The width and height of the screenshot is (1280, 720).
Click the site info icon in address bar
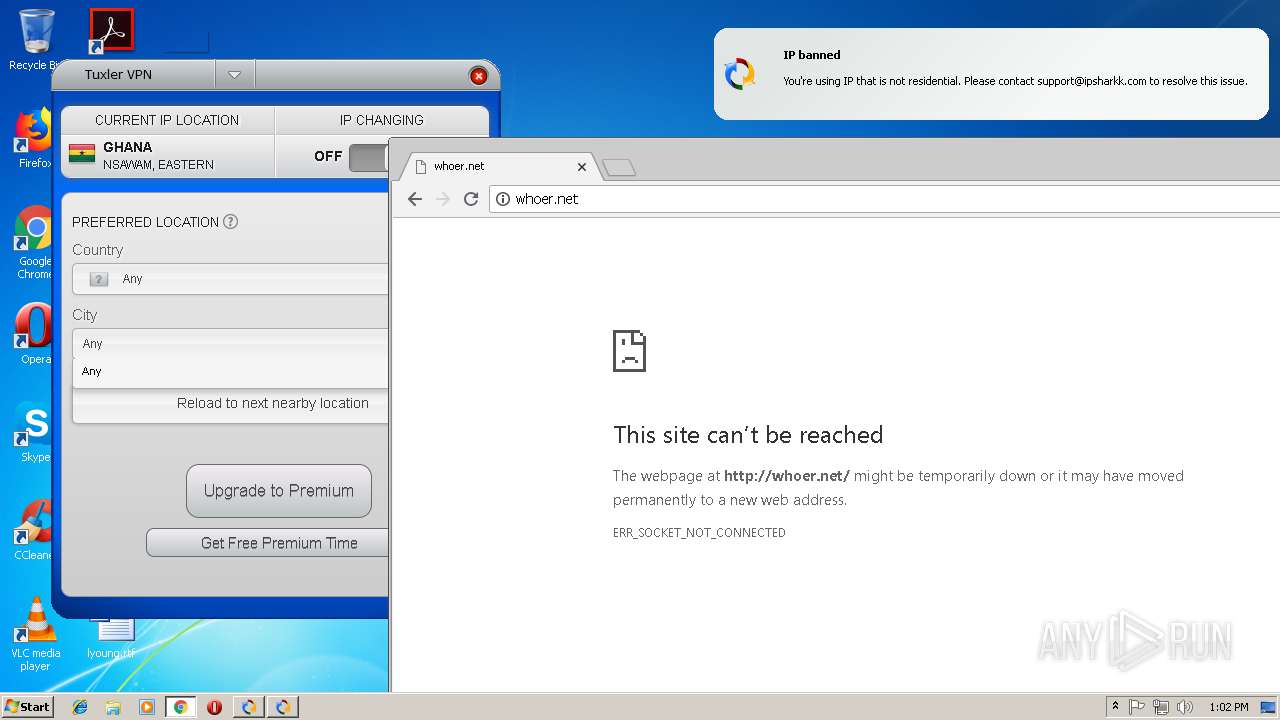click(x=503, y=199)
